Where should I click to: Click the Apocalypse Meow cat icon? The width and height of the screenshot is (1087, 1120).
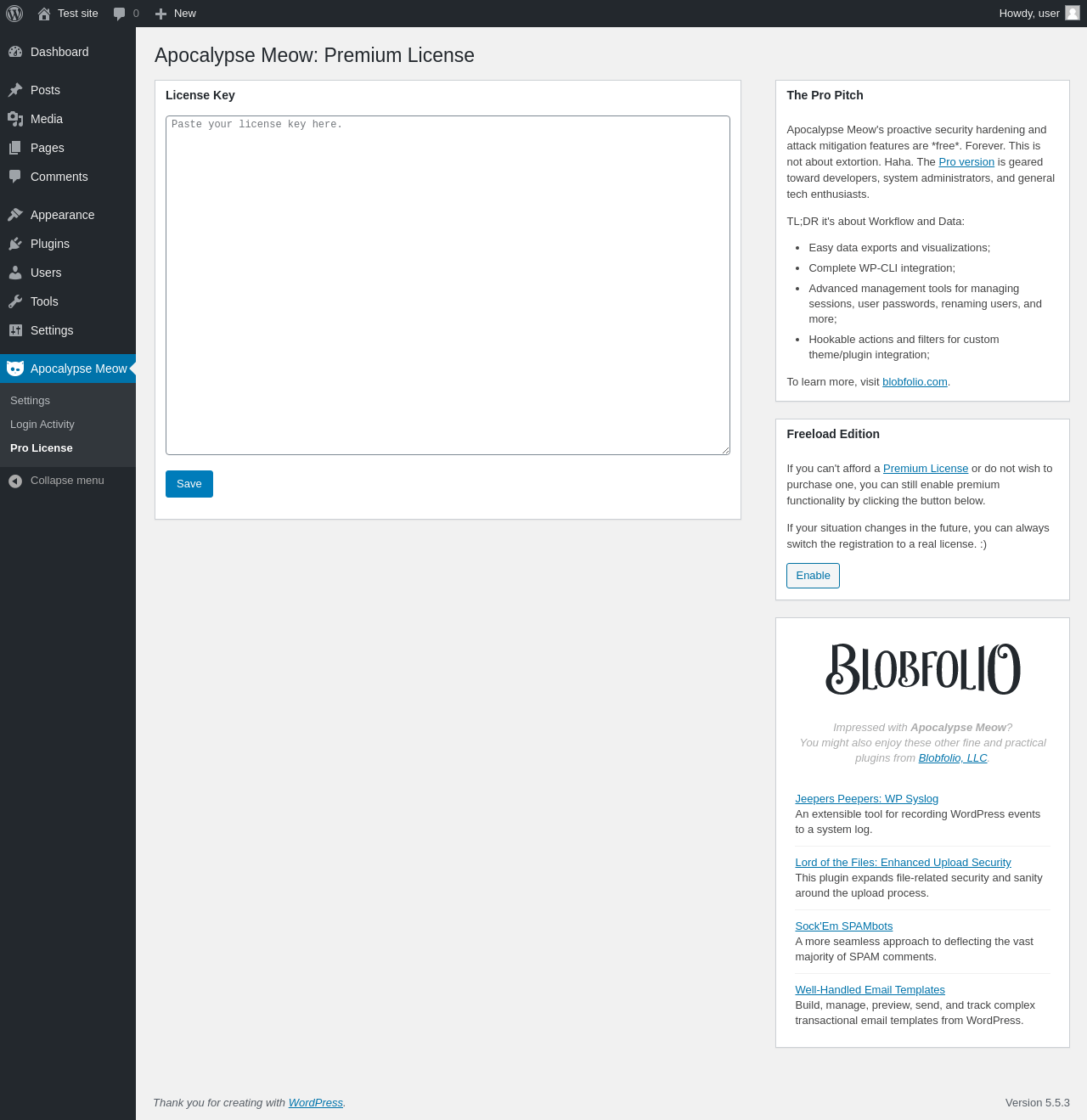coord(15,369)
